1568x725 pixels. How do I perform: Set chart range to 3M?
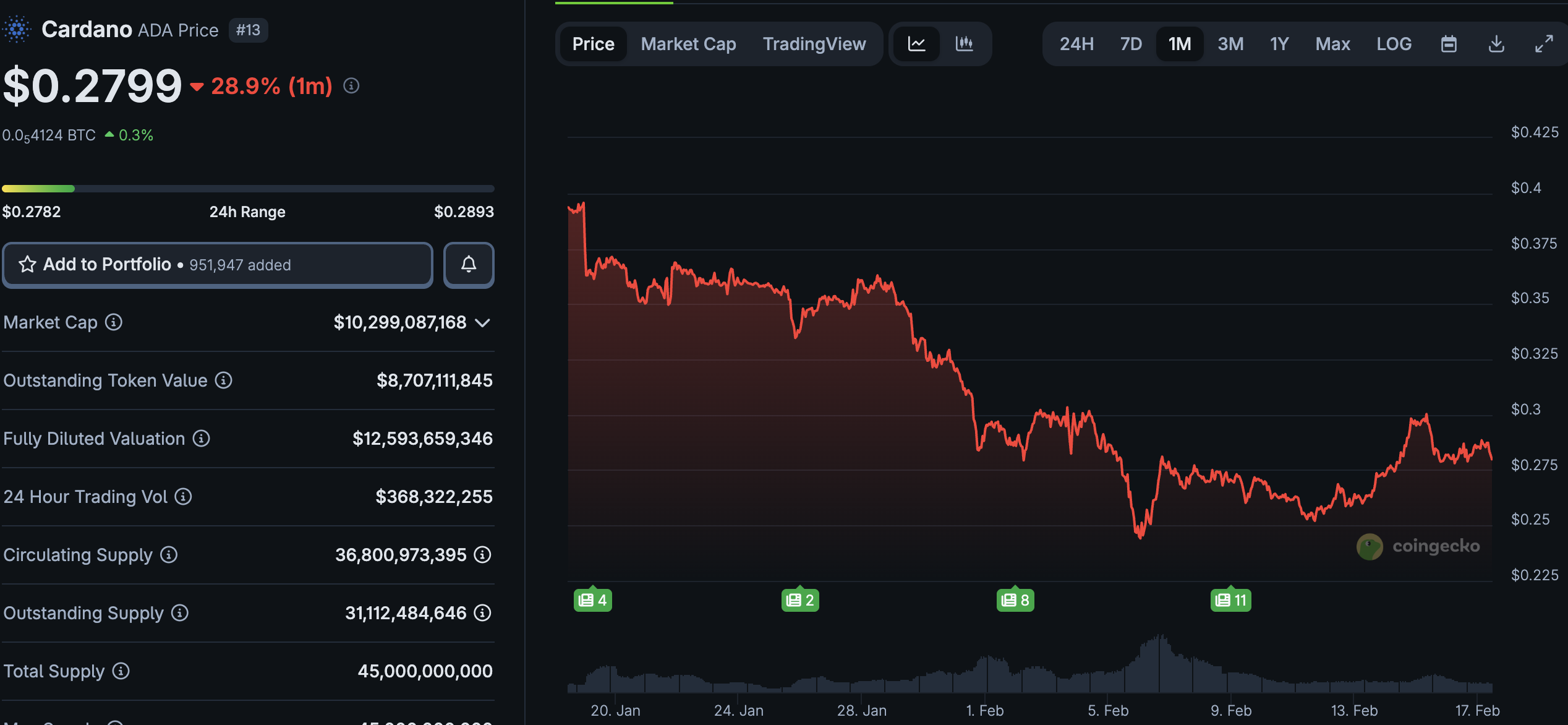1230,44
